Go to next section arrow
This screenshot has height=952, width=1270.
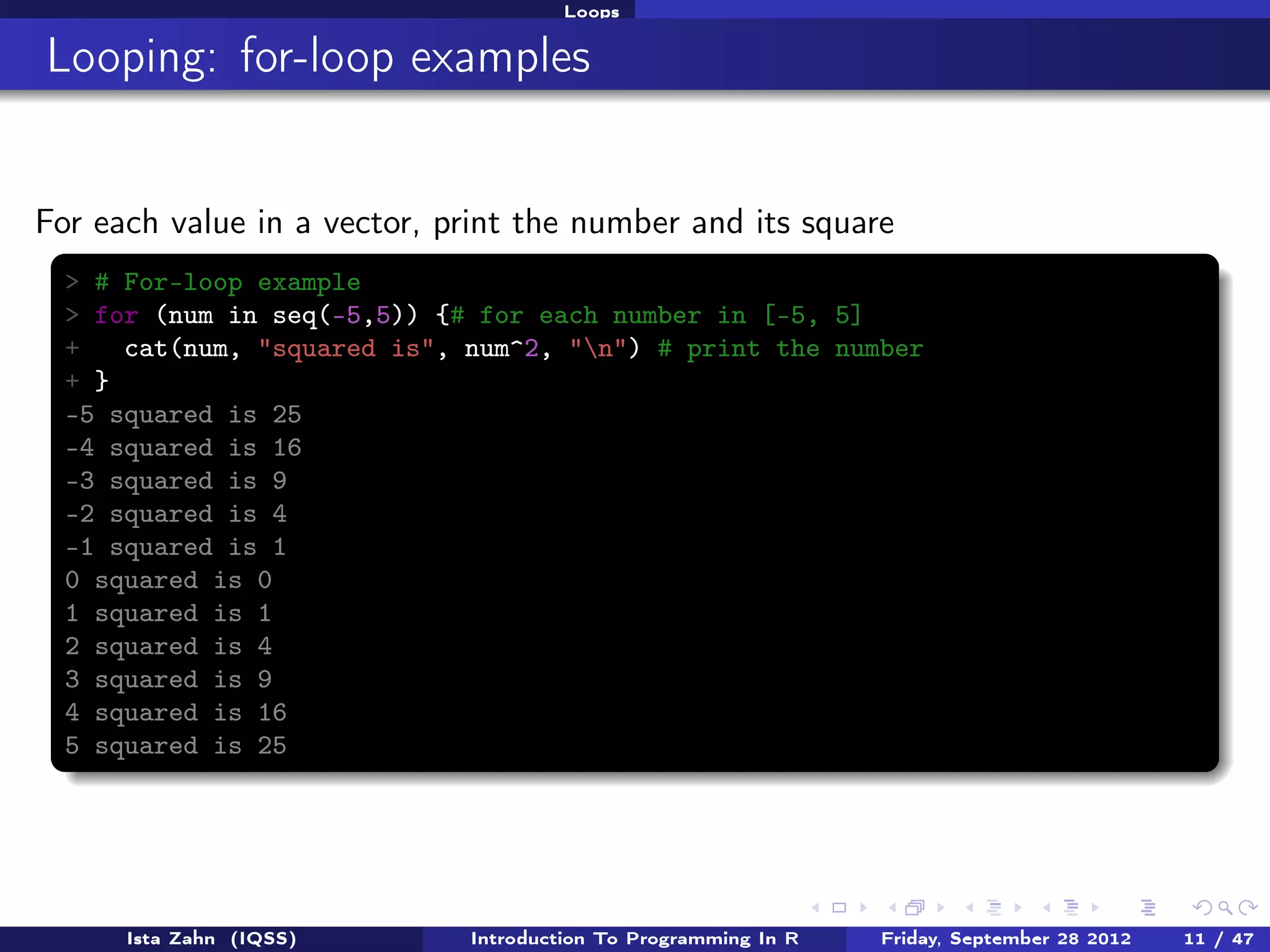click(1095, 908)
